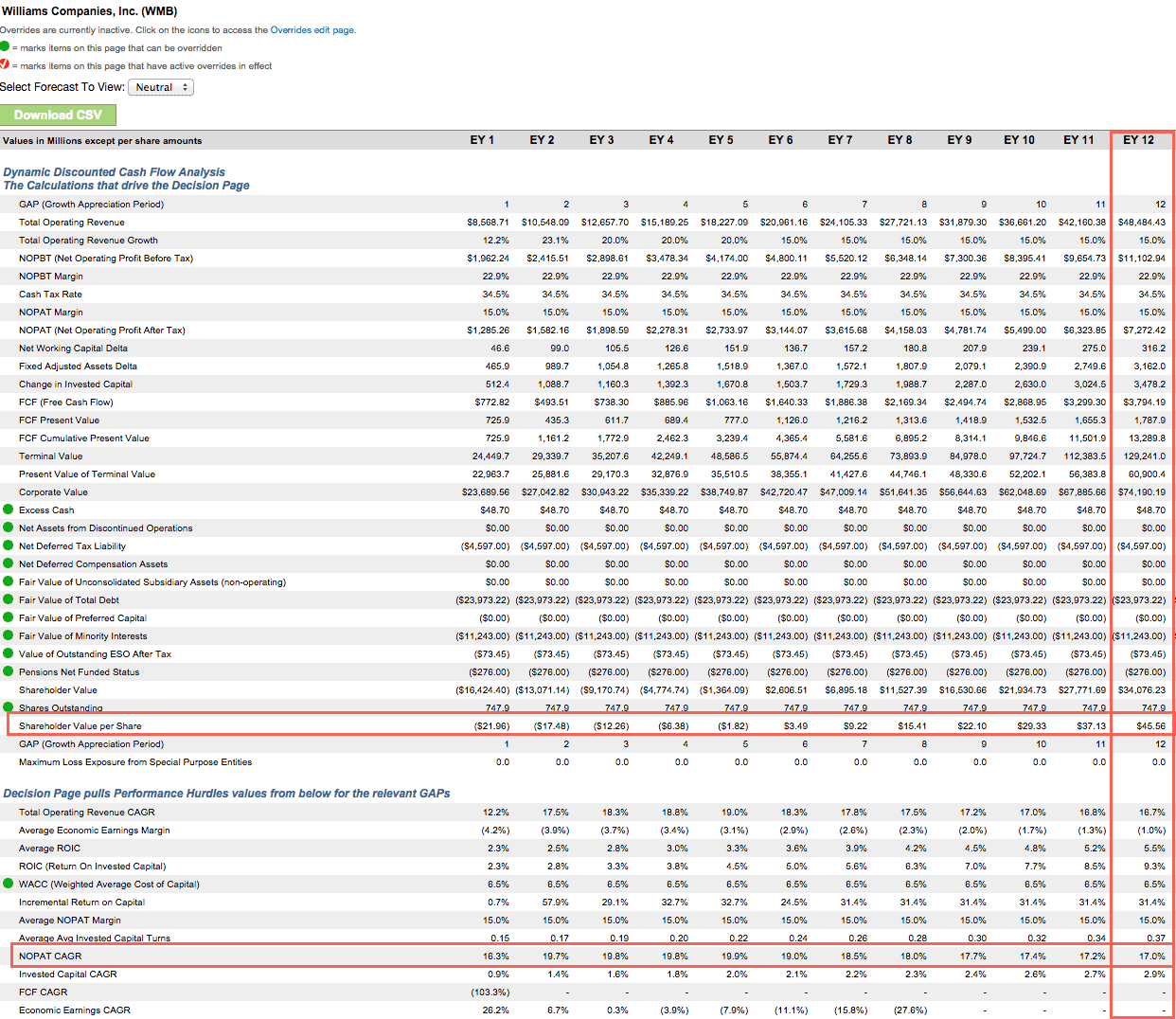
Task: Open override icon for Shares Outstanding
Action: click(x=8, y=706)
